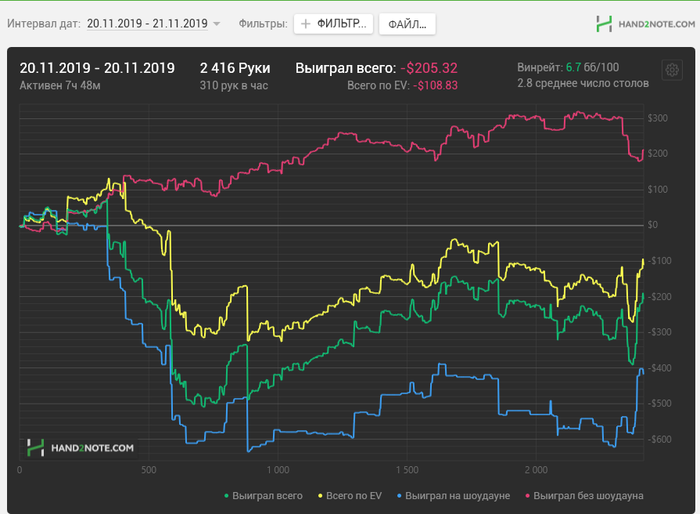Click the green legend dot for Выиграл всего

226,496
